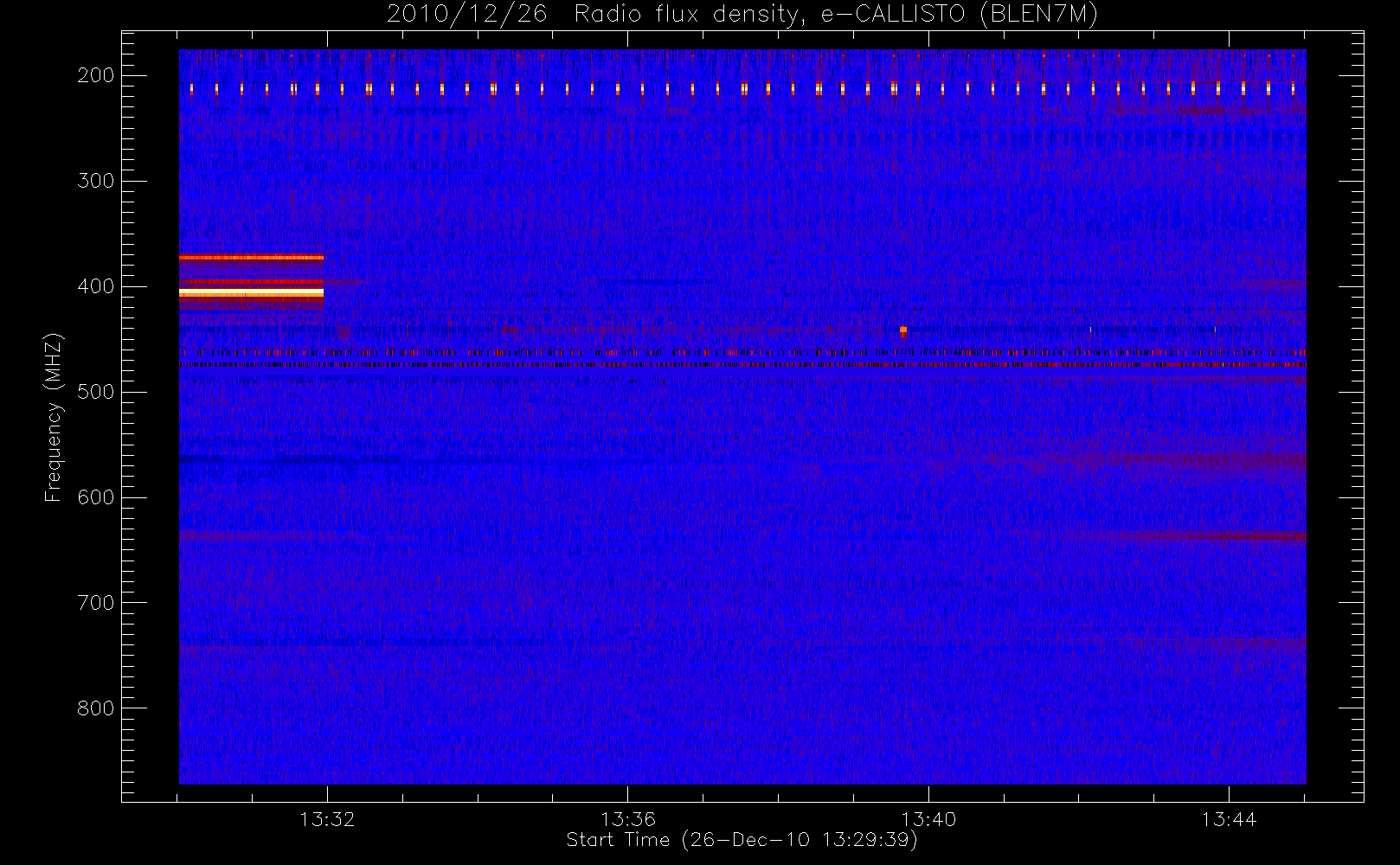Click the 200 frequency tick label
This screenshot has height=865, width=1400.
(96, 75)
